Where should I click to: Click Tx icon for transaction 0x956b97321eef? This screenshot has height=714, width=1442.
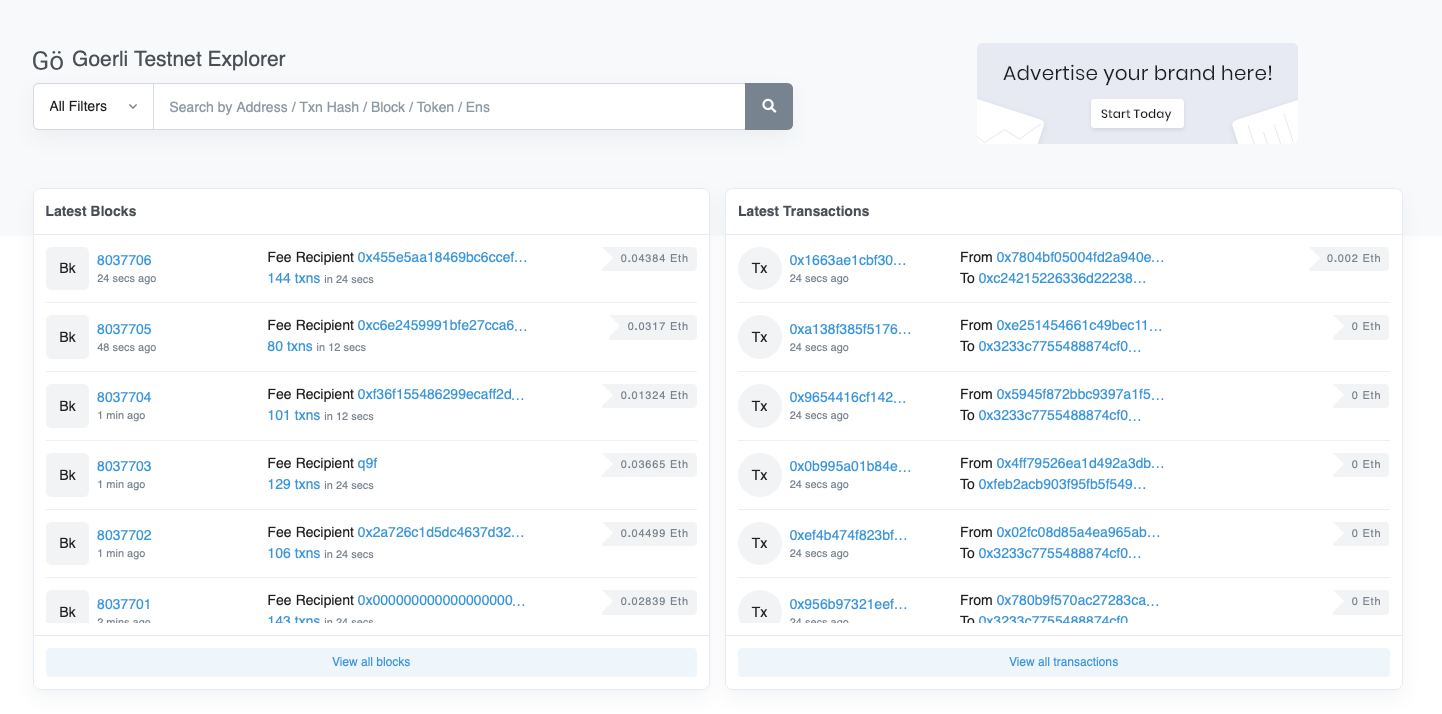[x=759, y=607]
